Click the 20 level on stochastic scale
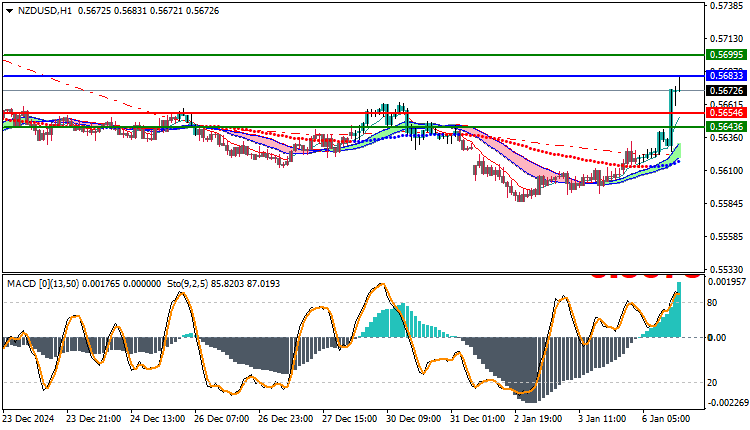 (x=712, y=383)
